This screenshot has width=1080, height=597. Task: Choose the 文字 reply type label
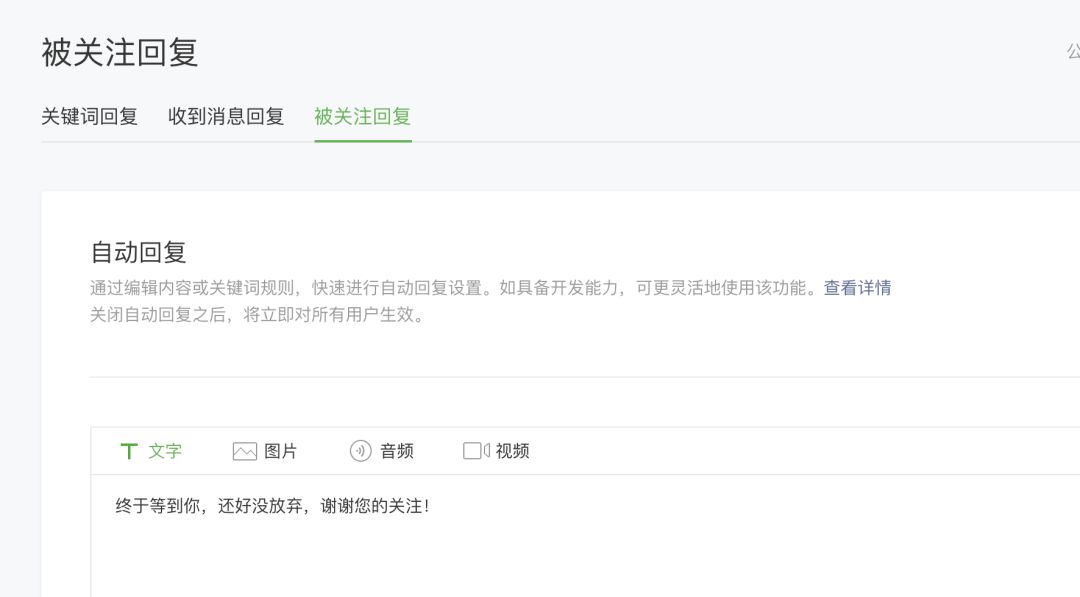(165, 451)
